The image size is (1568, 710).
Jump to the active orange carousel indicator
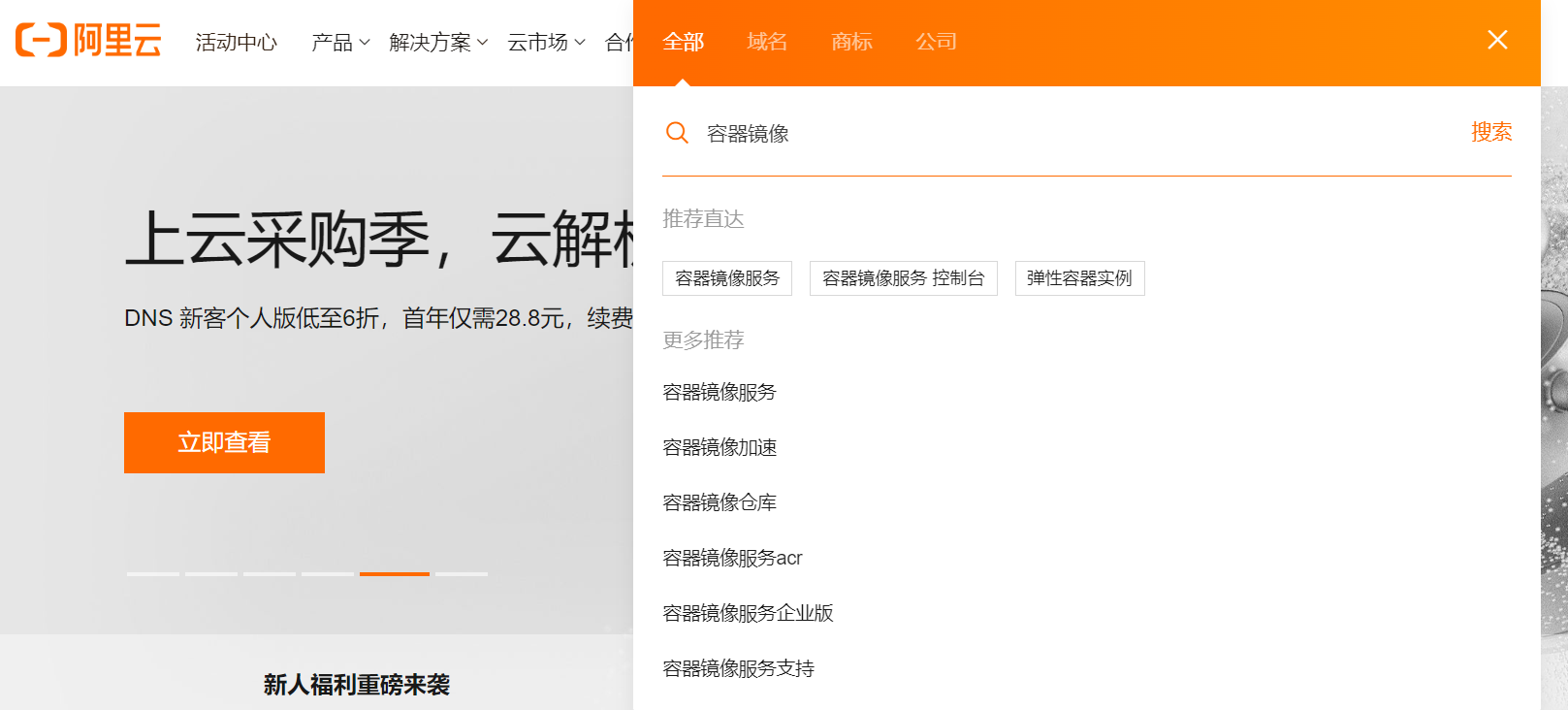pyautogui.click(x=394, y=574)
